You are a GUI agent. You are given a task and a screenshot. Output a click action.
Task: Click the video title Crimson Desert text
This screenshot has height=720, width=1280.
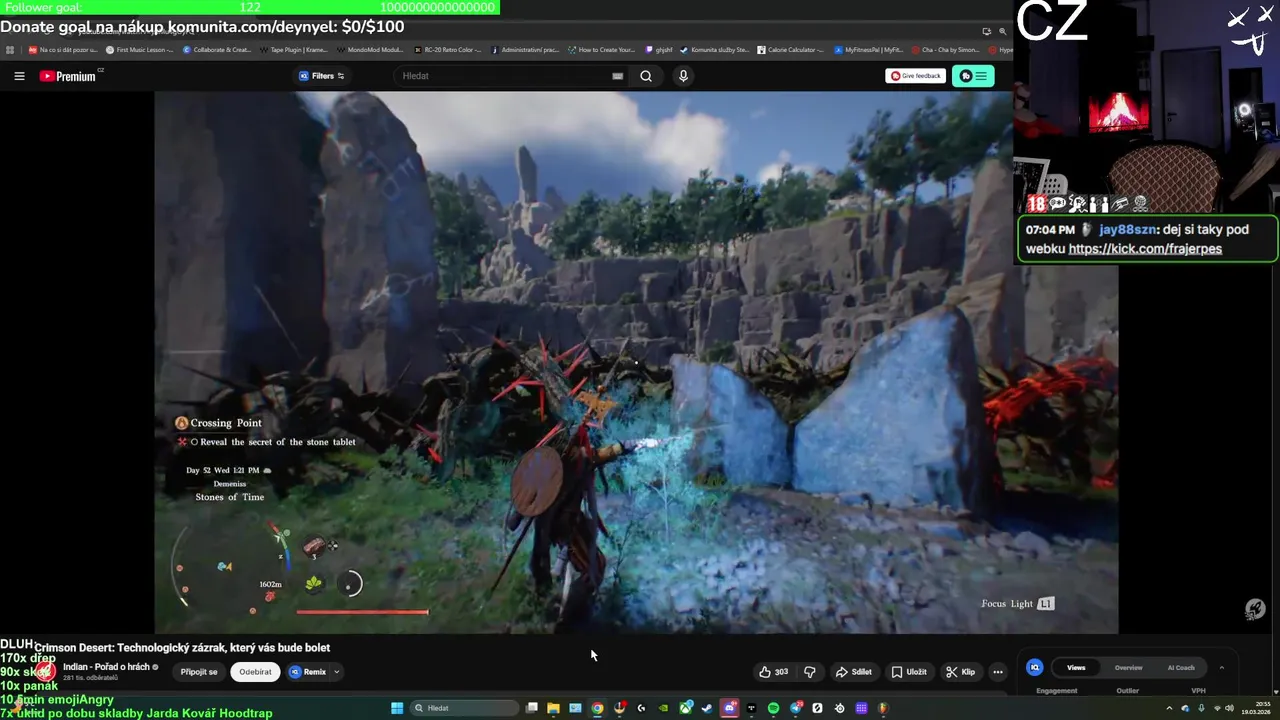[182, 647]
